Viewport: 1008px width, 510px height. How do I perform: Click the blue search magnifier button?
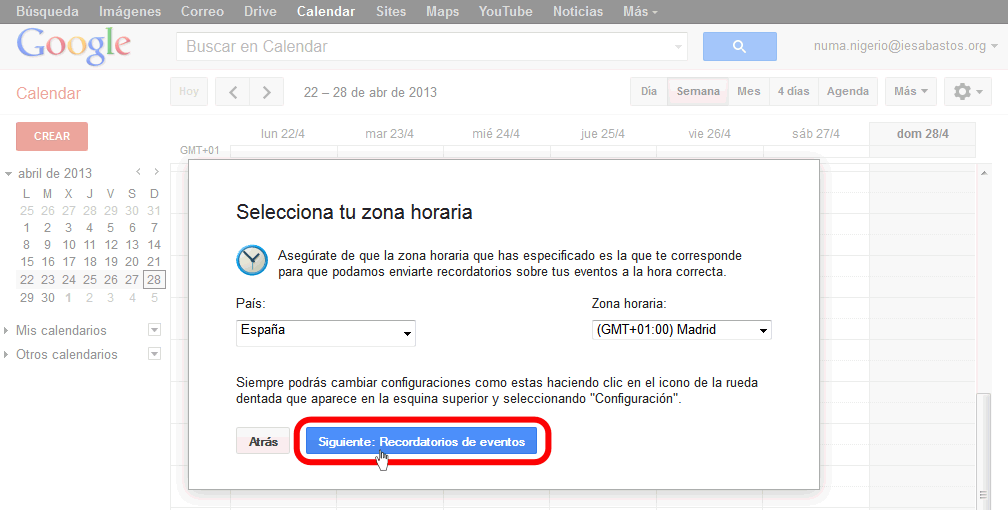pyautogui.click(x=739, y=46)
